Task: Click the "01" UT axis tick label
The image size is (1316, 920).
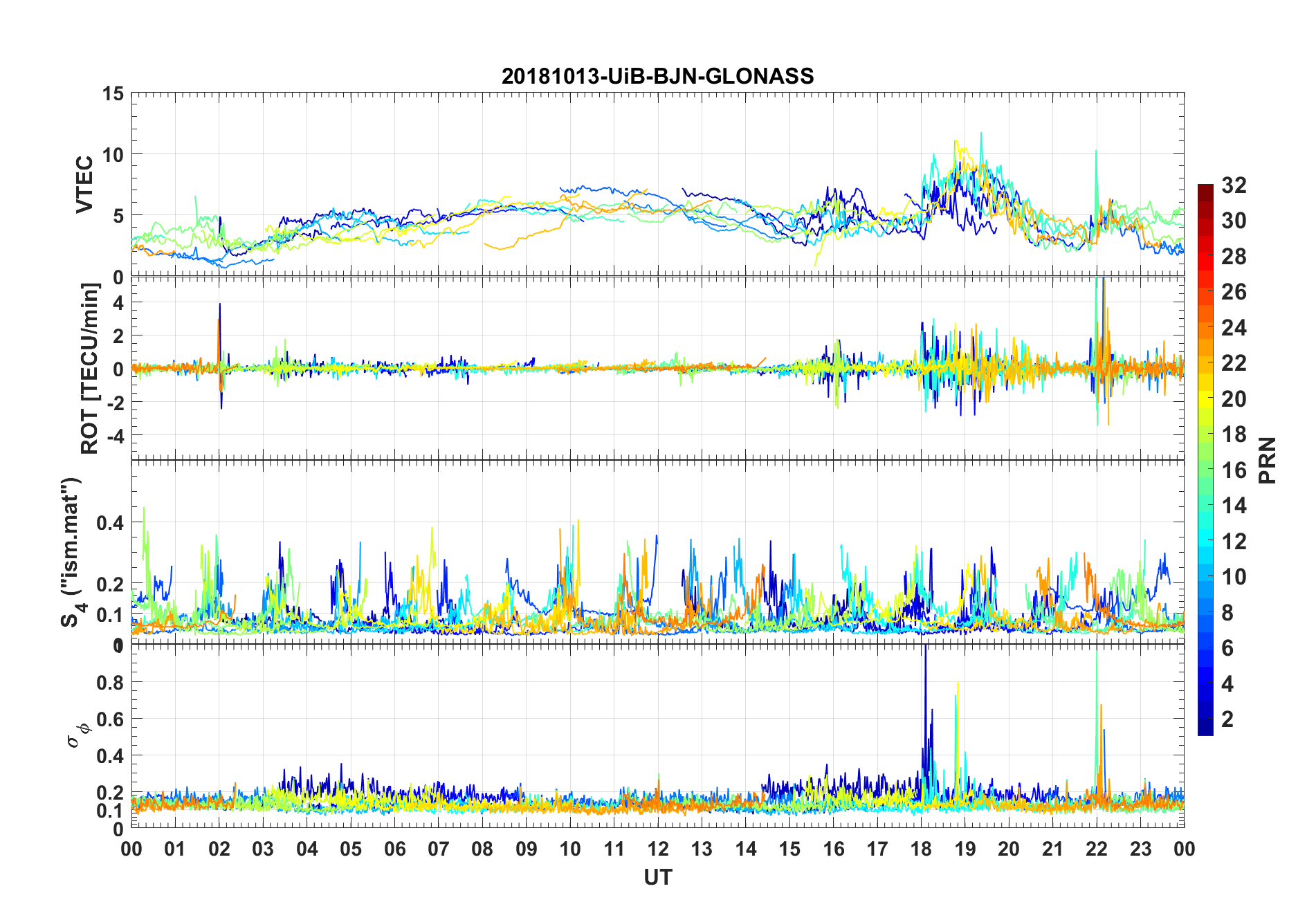Action: click(175, 849)
